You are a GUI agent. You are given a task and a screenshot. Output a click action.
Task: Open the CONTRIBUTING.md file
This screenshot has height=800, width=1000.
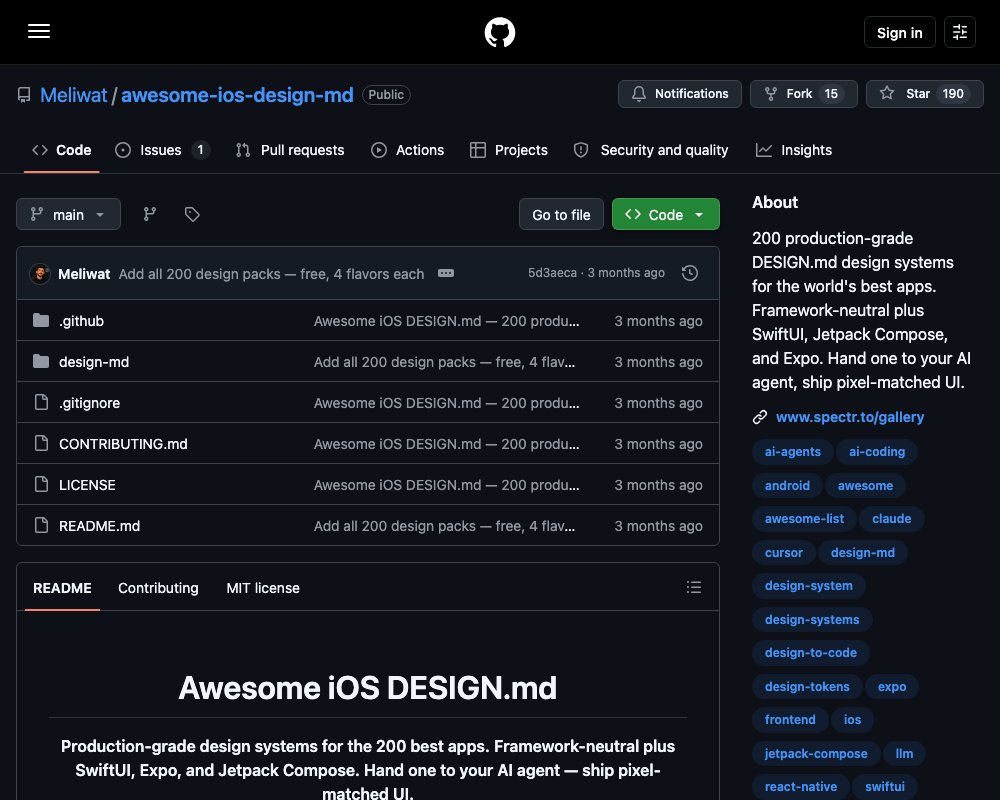123,444
